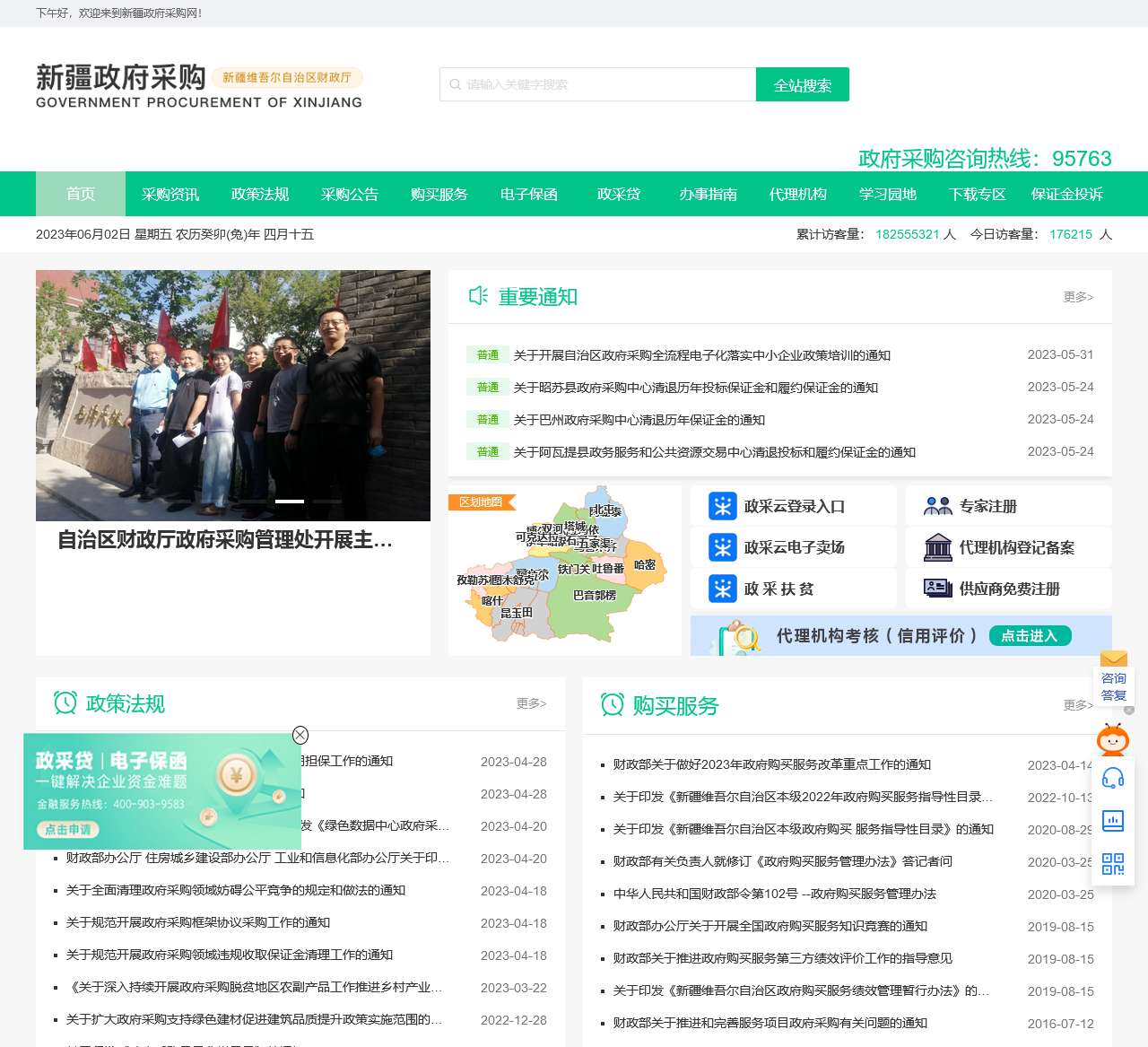This screenshot has height=1047, width=1148.
Task: Open the 政采云登录入口 grid icon
Action: [723, 505]
